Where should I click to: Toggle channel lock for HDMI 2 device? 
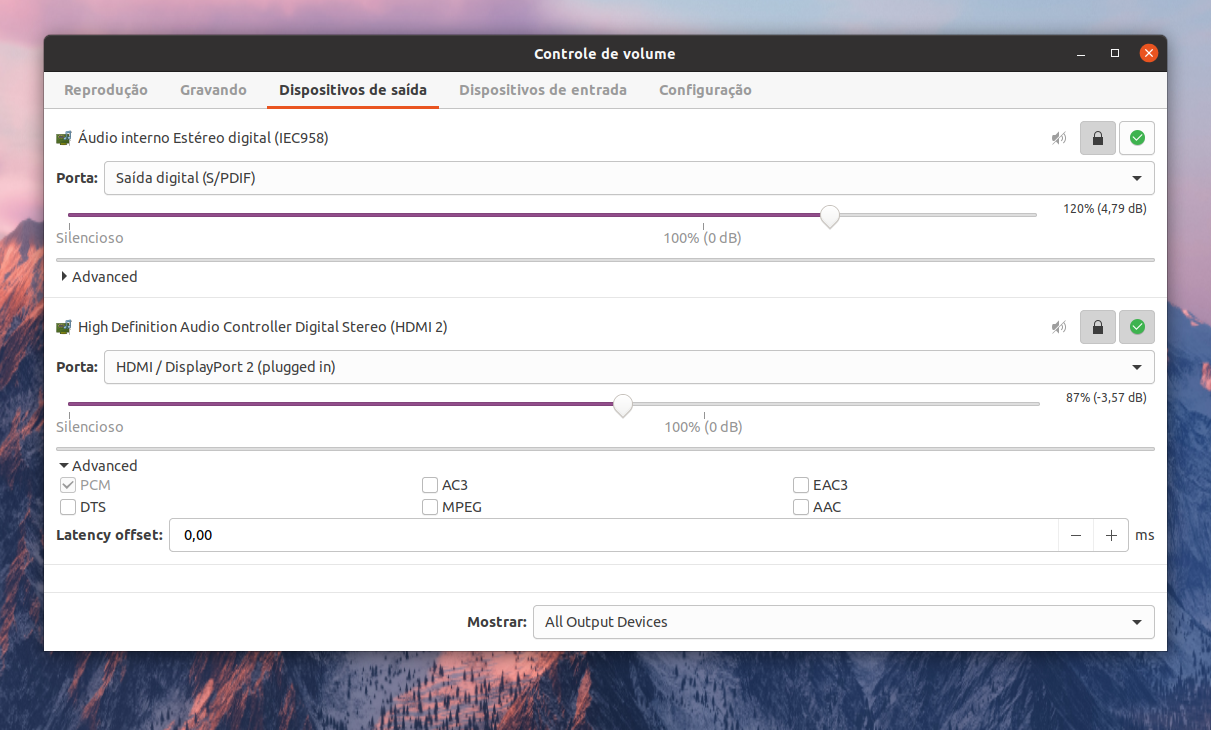pyautogui.click(x=1098, y=327)
